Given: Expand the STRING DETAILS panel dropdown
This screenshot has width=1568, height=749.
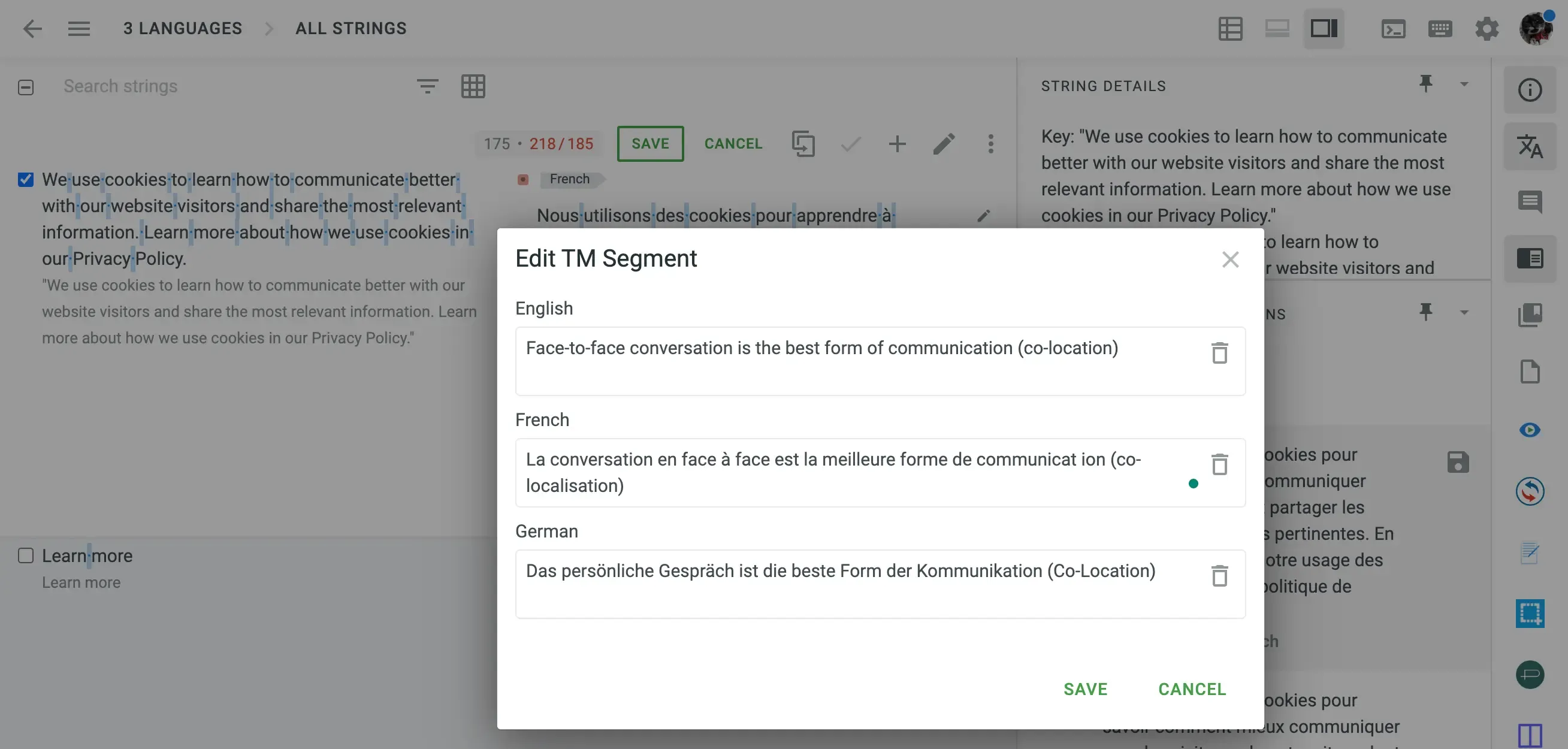Looking at the screenshot, I should pos(1463,85).
